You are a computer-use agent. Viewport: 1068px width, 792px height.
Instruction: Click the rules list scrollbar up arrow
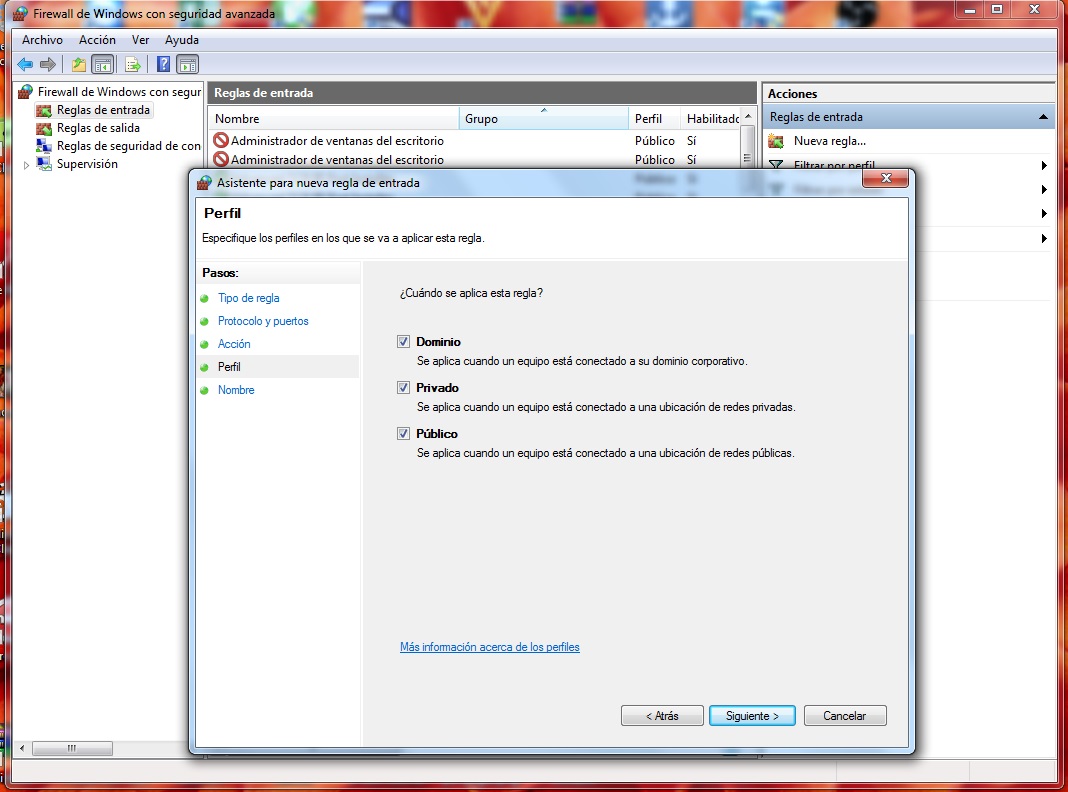point(748,116)
